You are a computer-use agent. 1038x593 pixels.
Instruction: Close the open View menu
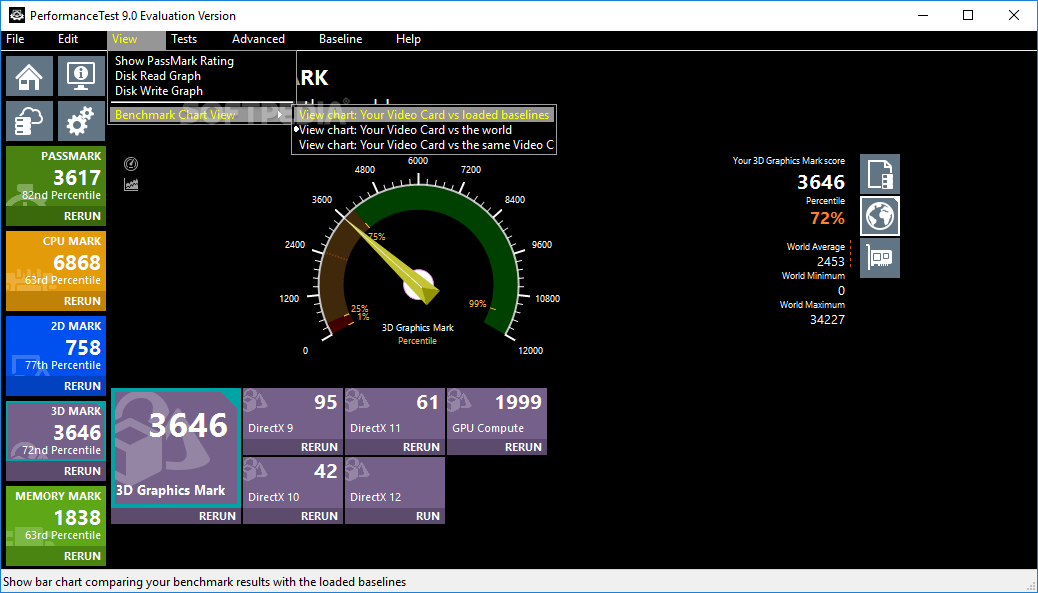coord(136,39)
